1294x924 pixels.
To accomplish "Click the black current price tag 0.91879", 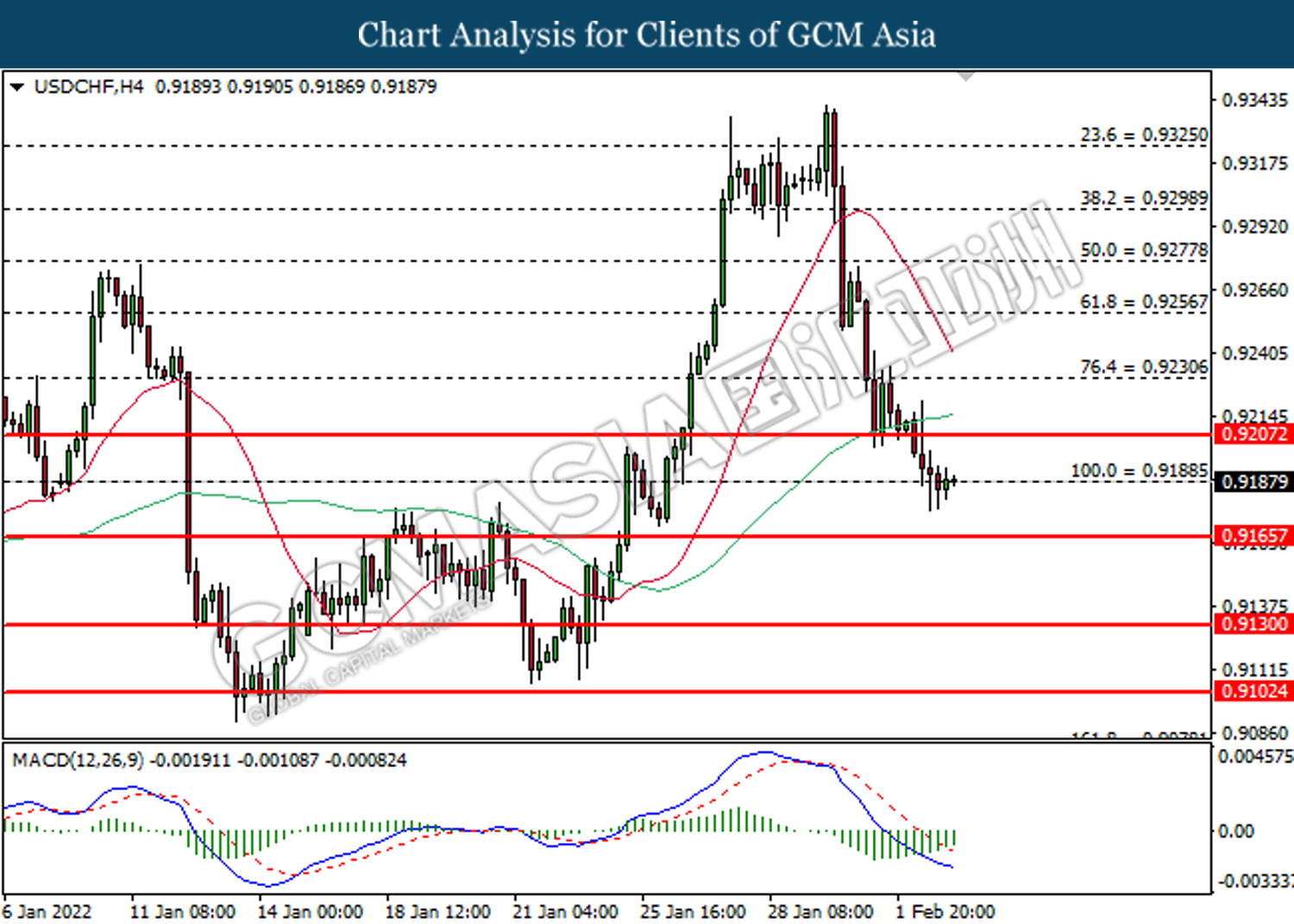I will pyautogui.click(x=1253, y=481).
